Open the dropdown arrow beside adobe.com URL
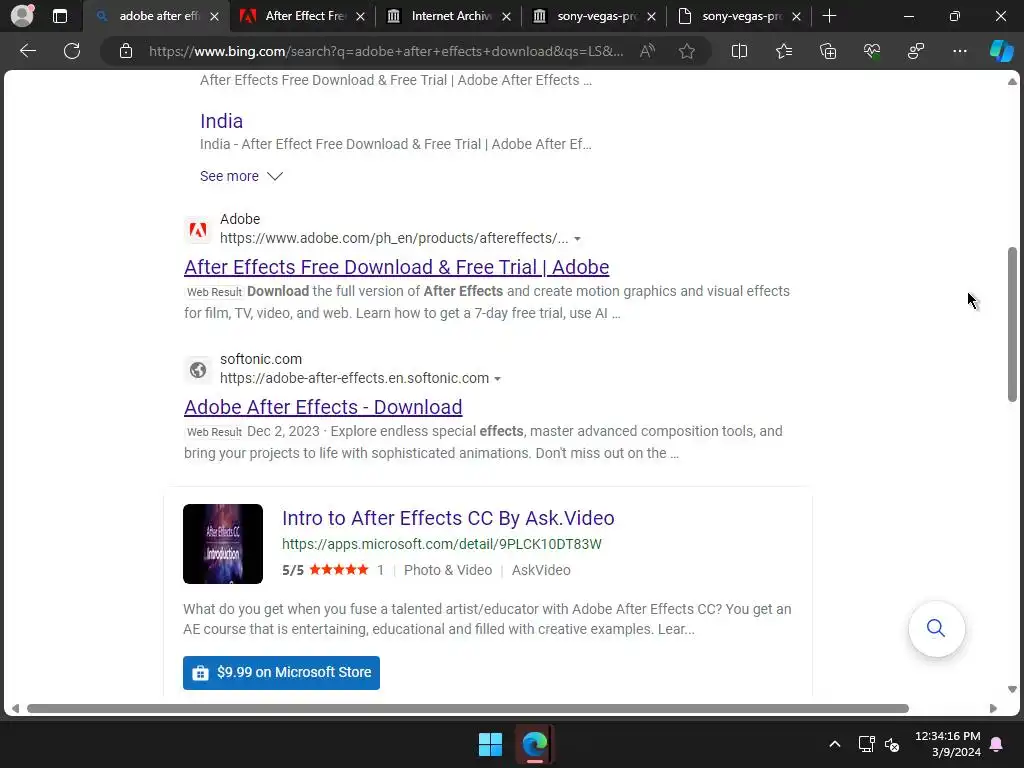Screen dimensions: 1024x768 (577, 239)
